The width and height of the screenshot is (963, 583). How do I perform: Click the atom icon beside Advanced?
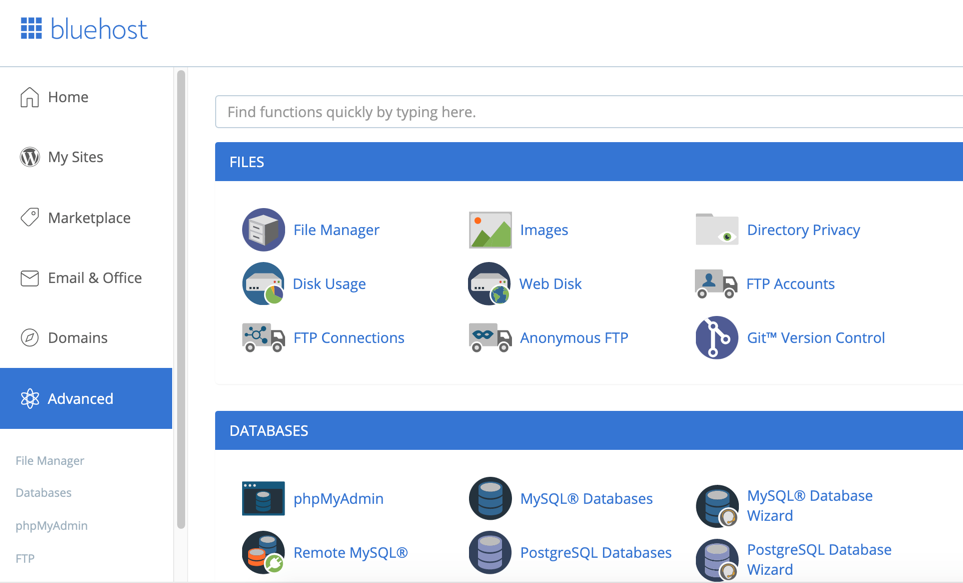coord(29,399)
